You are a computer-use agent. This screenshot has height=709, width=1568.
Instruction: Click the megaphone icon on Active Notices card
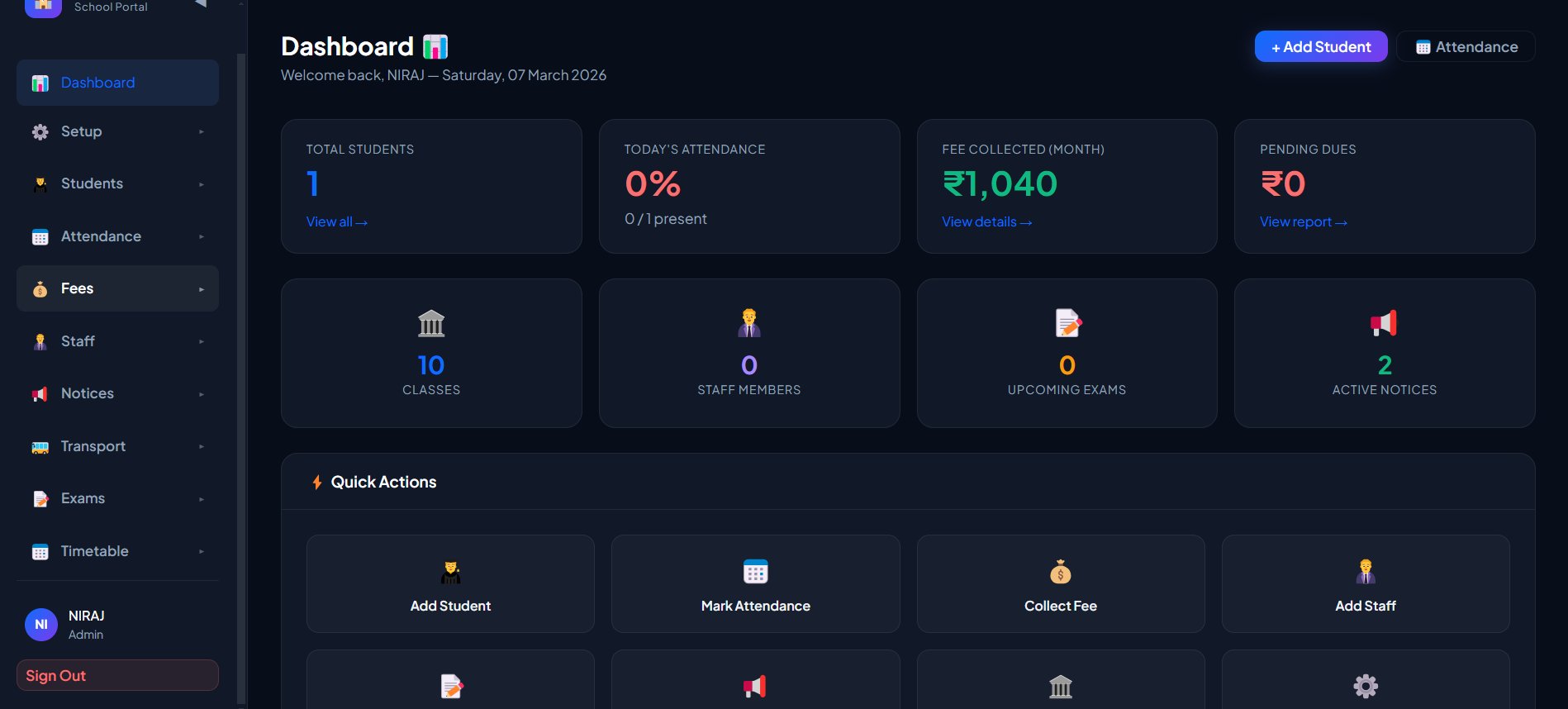[1385, 323]
